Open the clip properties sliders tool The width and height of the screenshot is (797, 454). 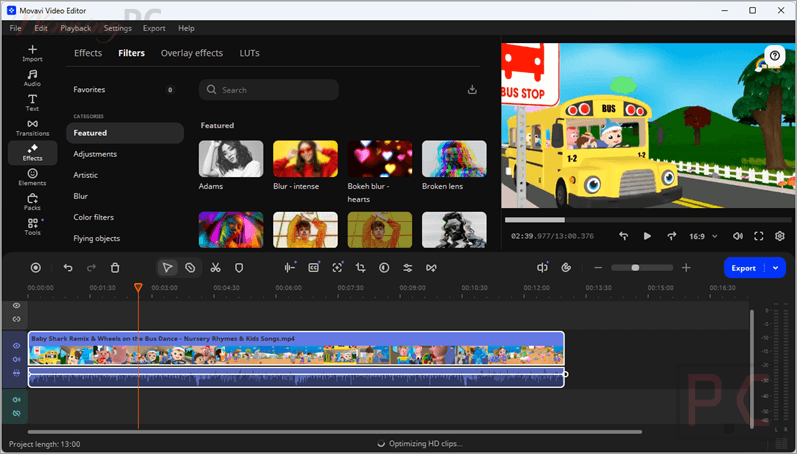(x=408, y=268)
